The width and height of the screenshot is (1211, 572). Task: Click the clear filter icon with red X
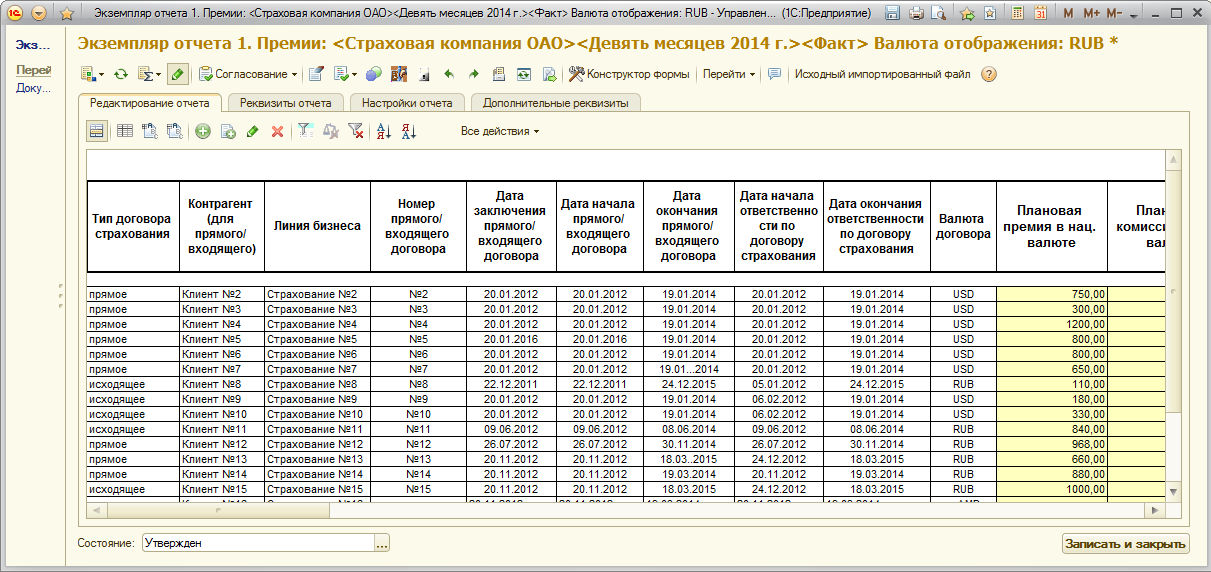click(355, 131)
